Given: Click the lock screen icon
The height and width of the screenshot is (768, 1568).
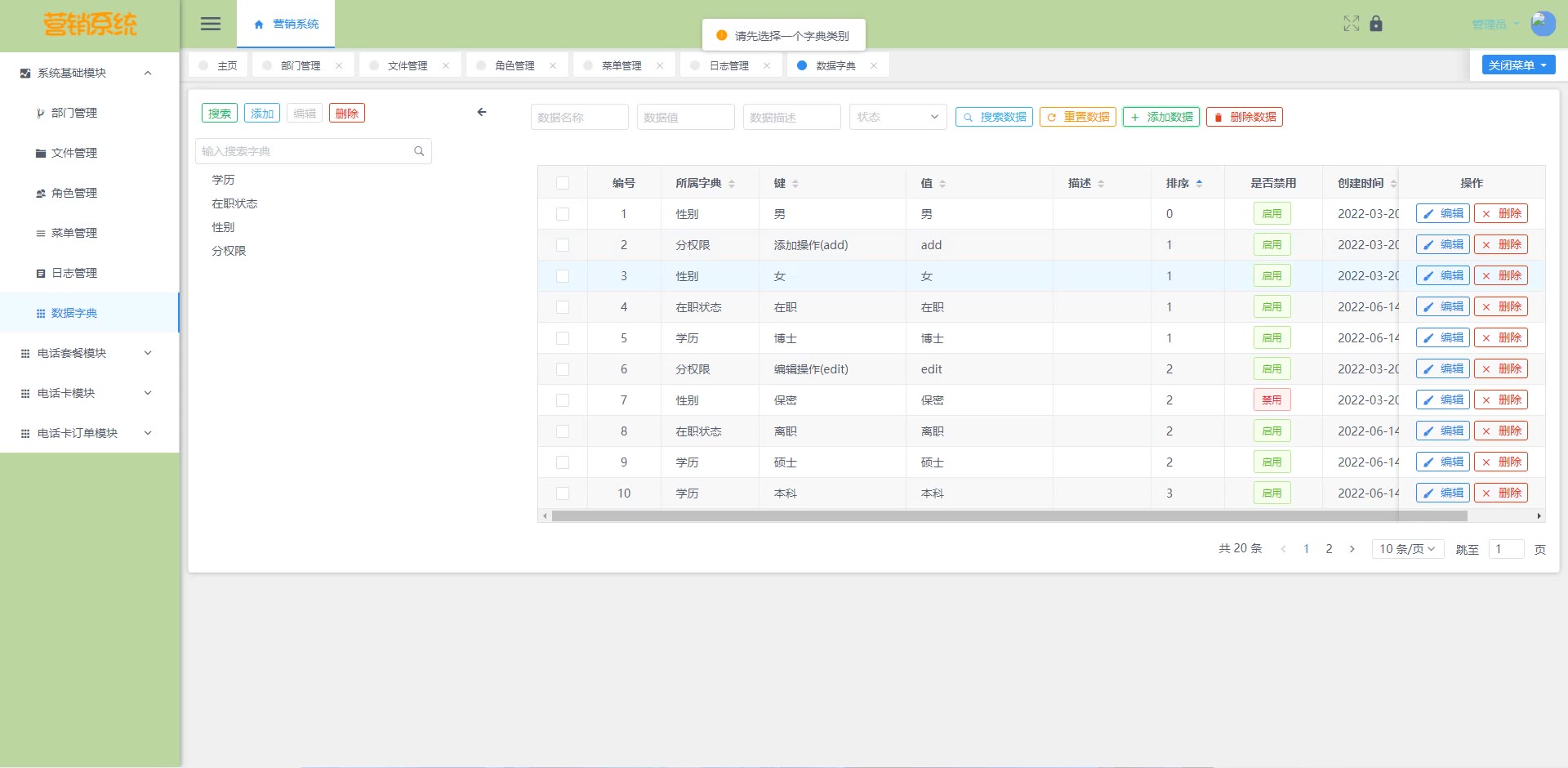Looking at the screenshot, I should pos(1376,24).
